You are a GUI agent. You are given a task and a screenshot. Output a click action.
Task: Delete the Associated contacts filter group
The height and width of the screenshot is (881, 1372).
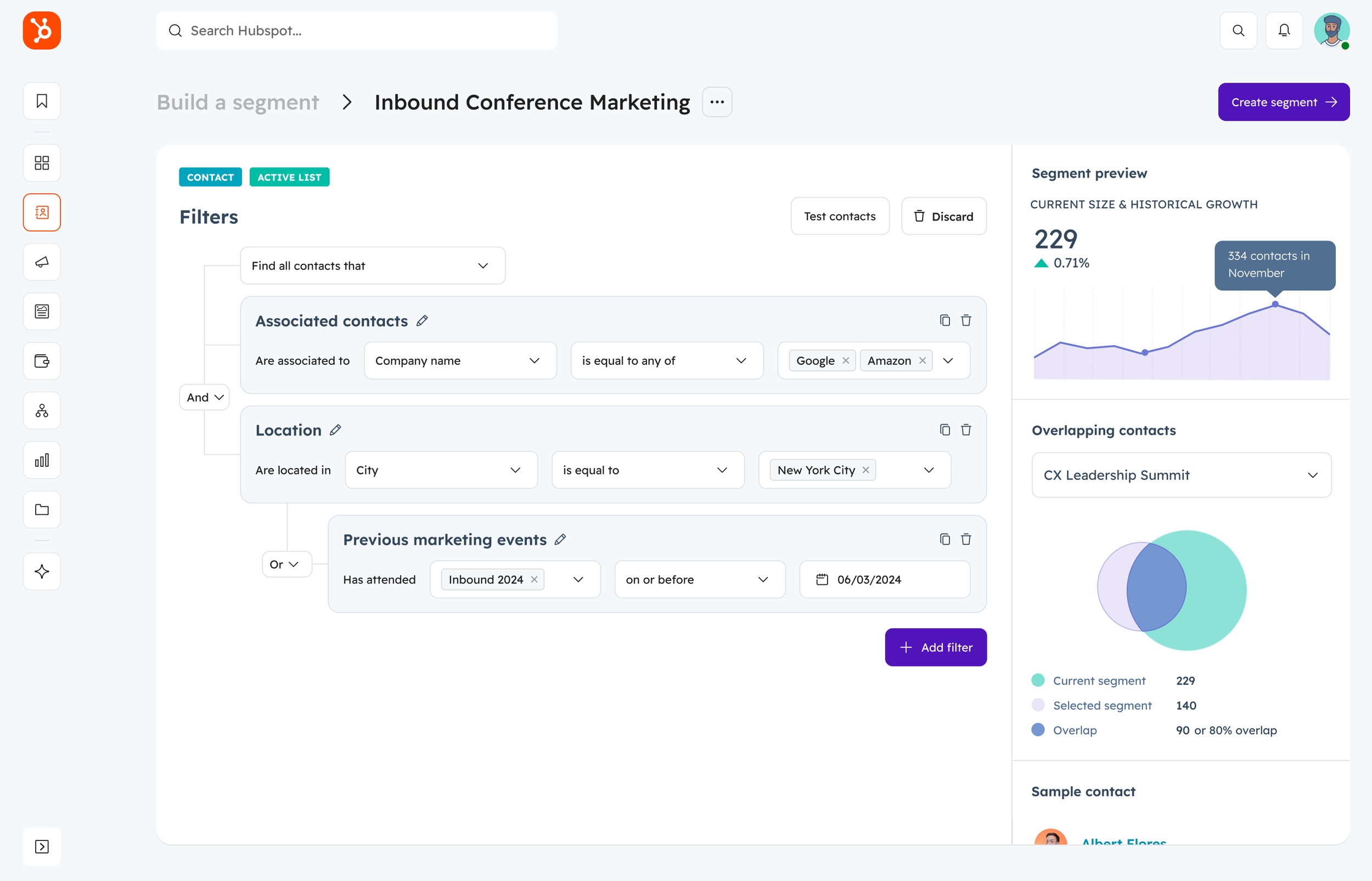pyautogui.click(x=966, y=320)
